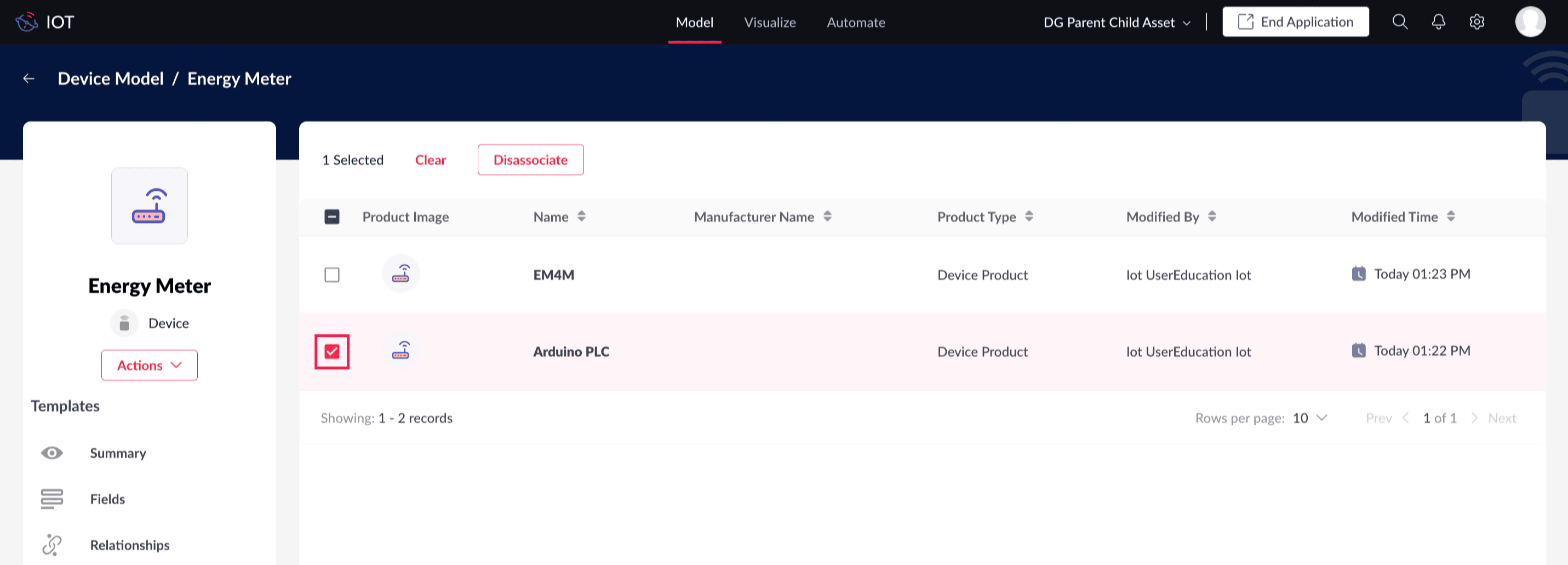This screenshot has height=565, width=1568.
Task: Sort the table by Name column
Action: click(x=581, y=216)
